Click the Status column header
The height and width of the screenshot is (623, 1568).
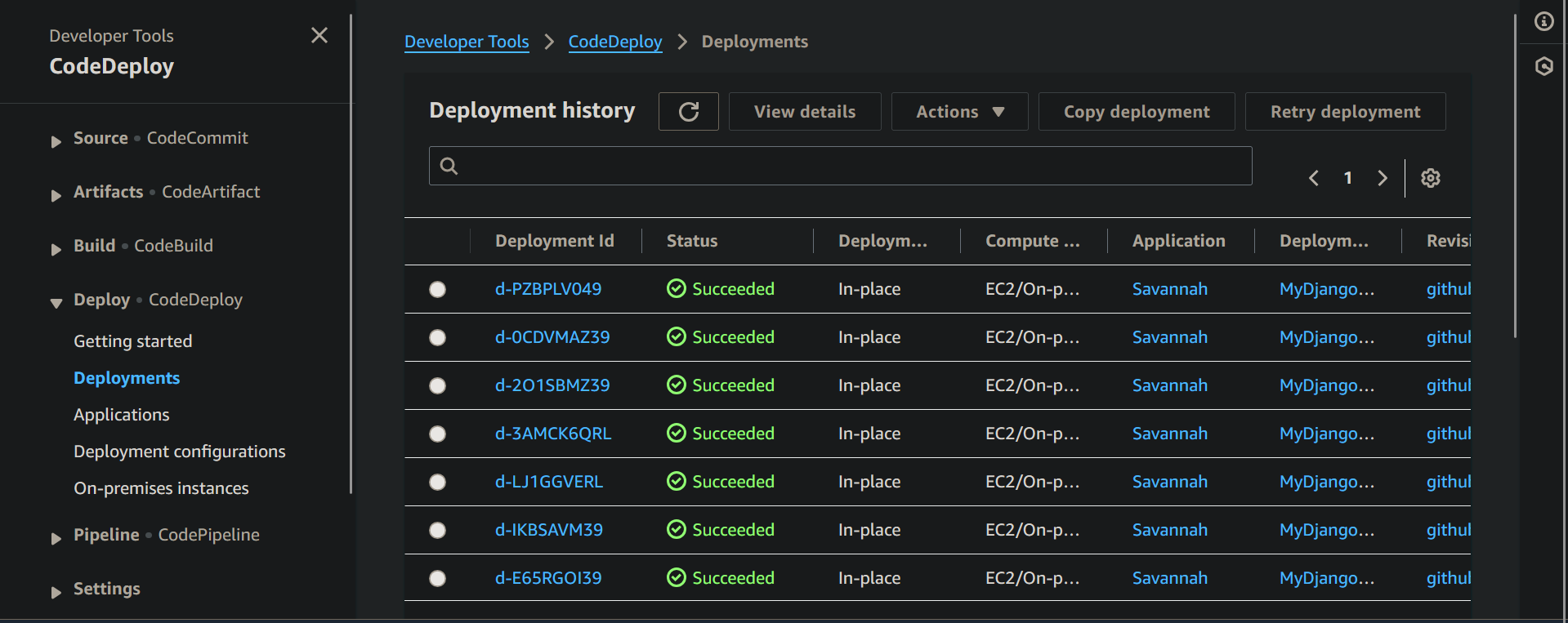pos(692,241)
